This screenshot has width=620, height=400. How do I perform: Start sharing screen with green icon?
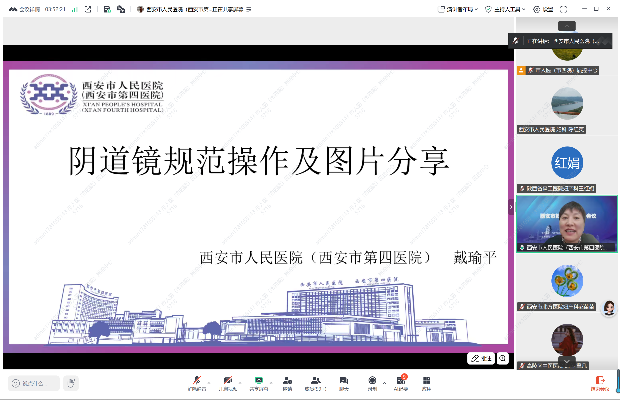pyautogui.click(x=259, y=383)
